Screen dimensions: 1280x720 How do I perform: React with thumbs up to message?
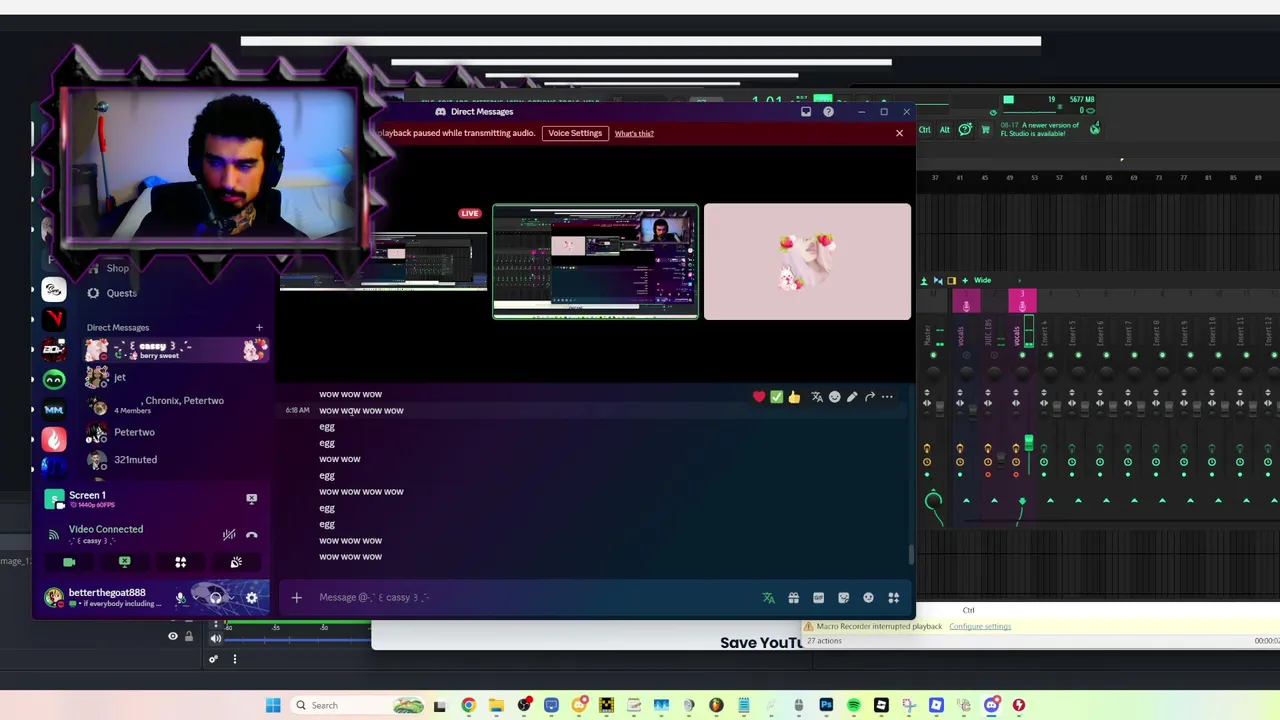point(794,397)
